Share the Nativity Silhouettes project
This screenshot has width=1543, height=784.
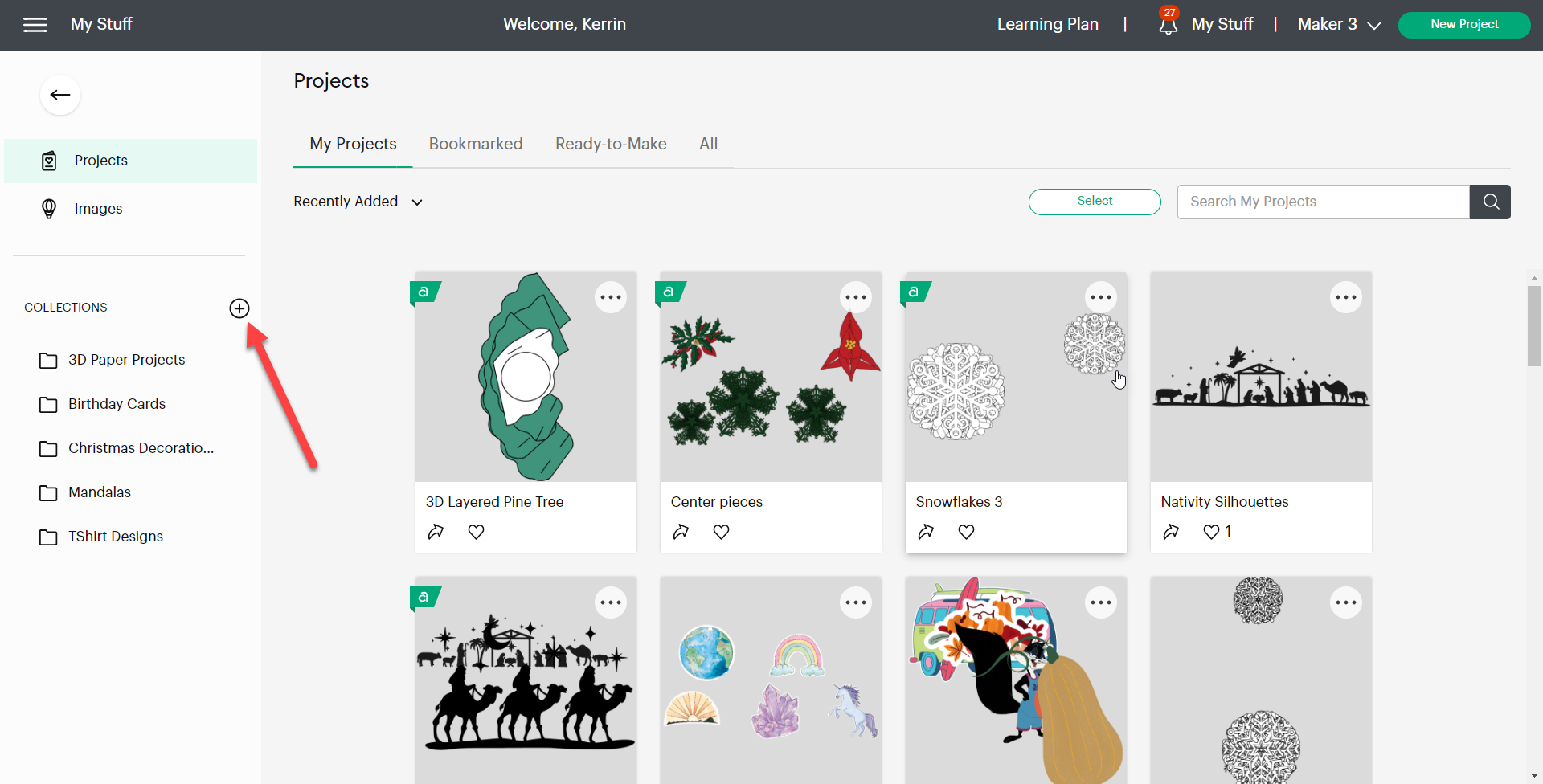pos(1171,532)
